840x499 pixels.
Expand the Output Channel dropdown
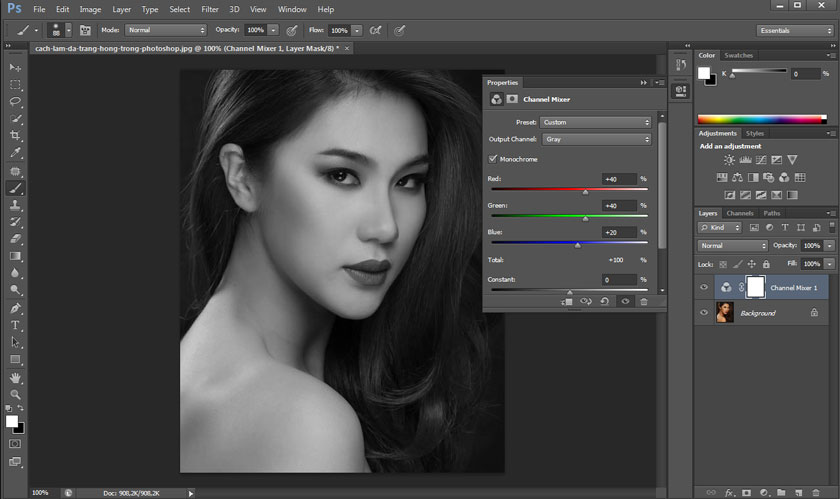596,139
